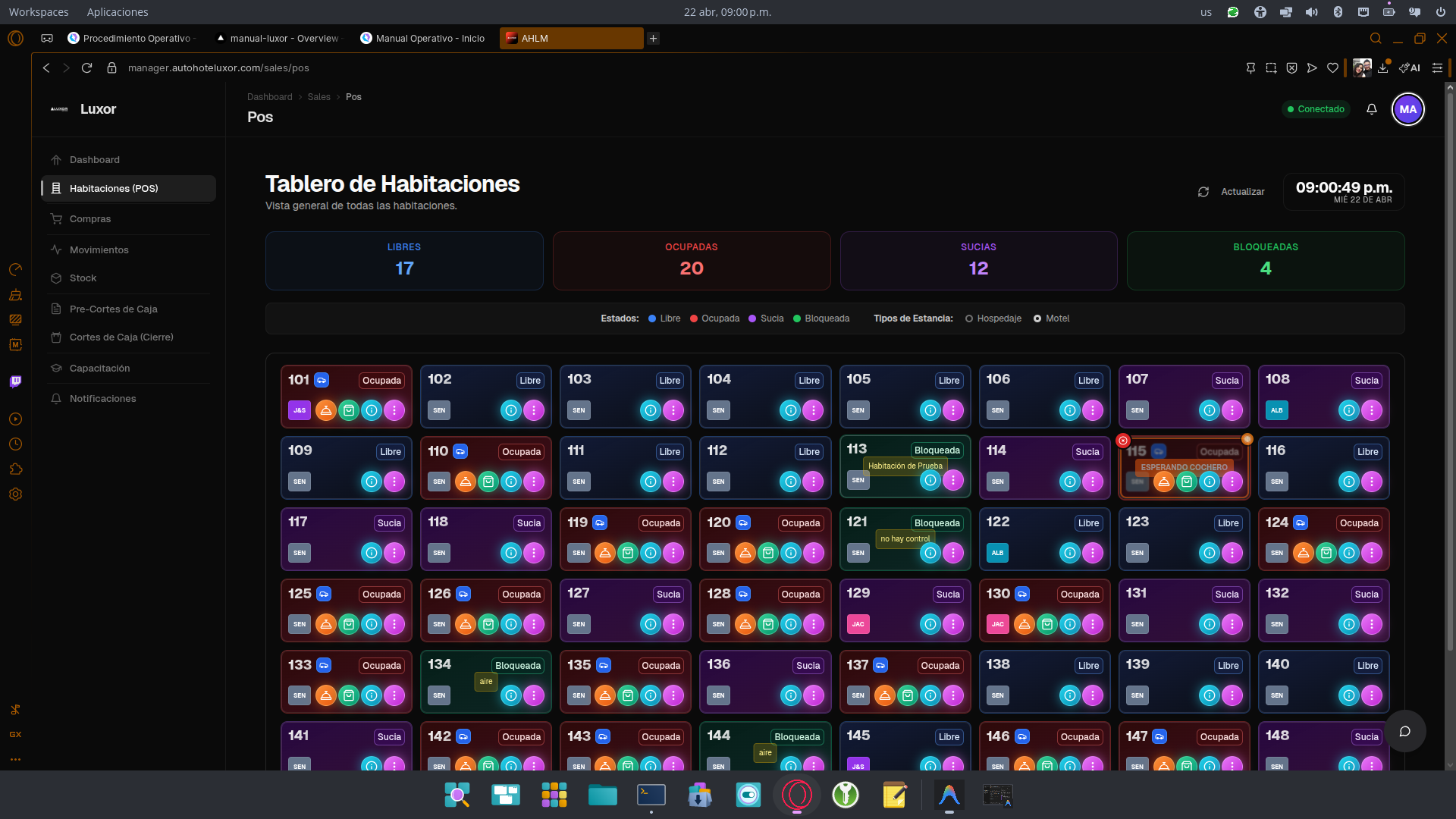Image resolution: width=1456 pixels, height=819 pixels.
Task: Open the three-dot menu on room 105
Action: pyautogui.click(x=953, y=410)
